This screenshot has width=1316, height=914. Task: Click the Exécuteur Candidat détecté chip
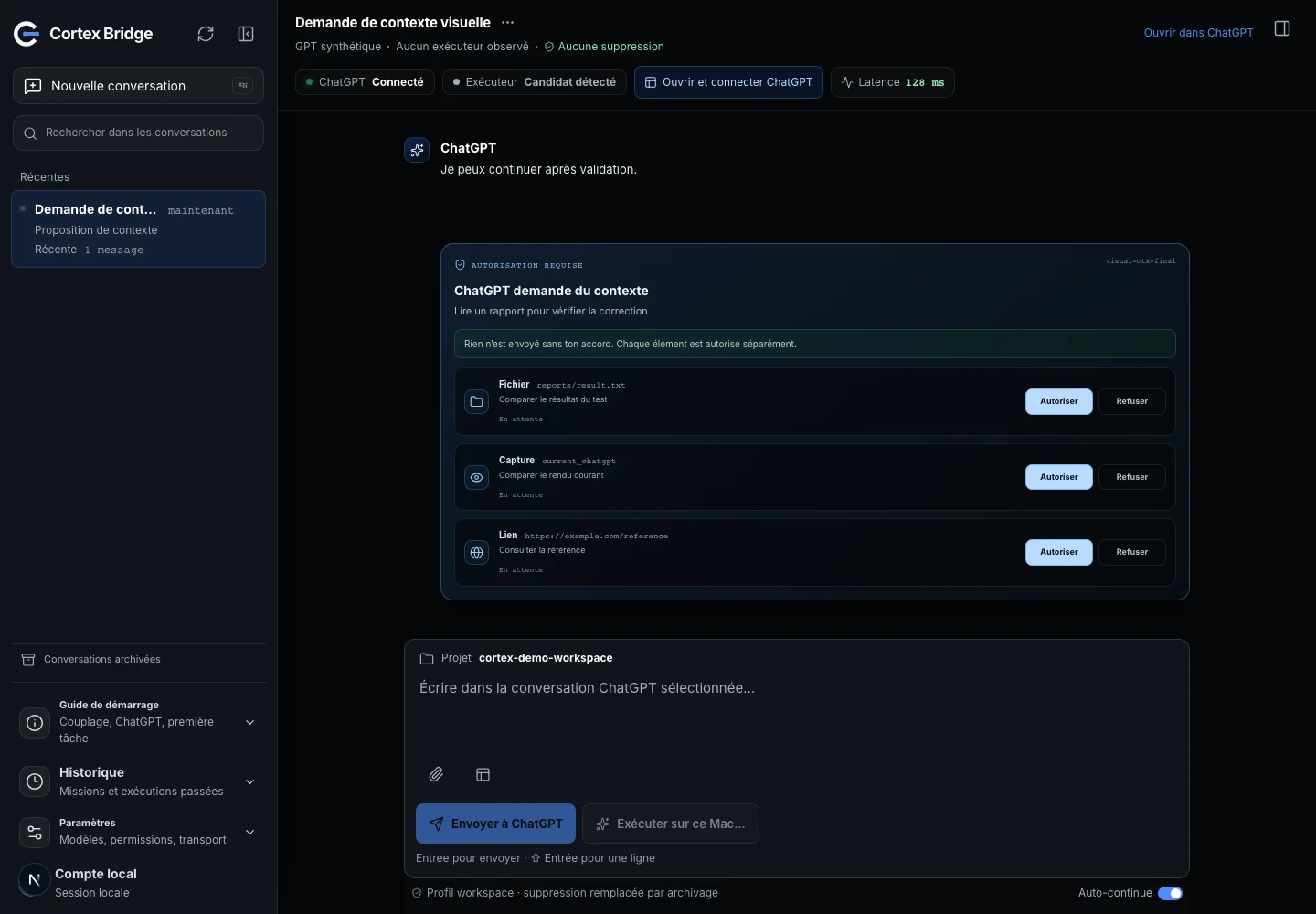[535, 82]
